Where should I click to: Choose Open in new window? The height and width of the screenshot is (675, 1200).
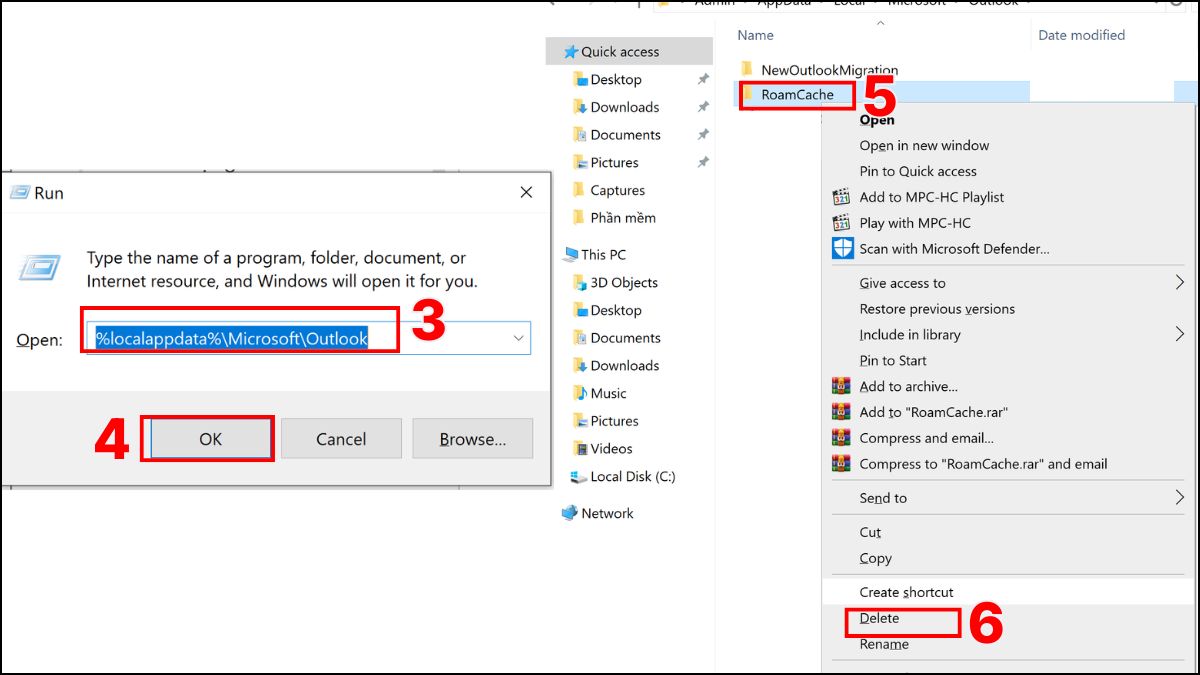924,145
